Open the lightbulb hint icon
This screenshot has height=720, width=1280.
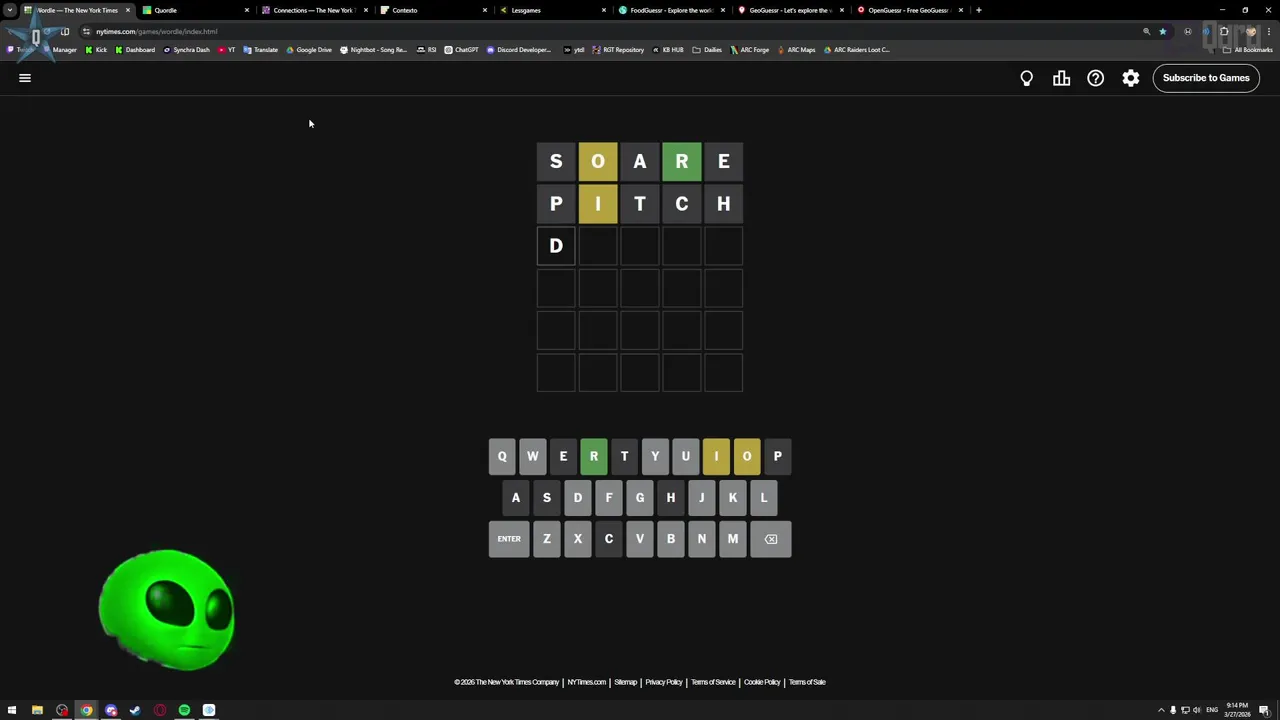coord(1026,78)
